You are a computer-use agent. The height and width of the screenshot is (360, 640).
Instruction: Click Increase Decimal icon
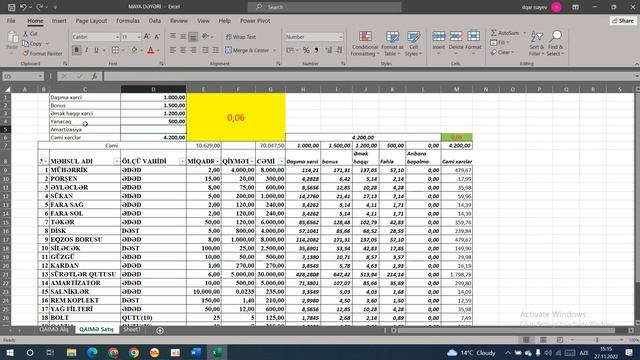(x=329, y=50)
